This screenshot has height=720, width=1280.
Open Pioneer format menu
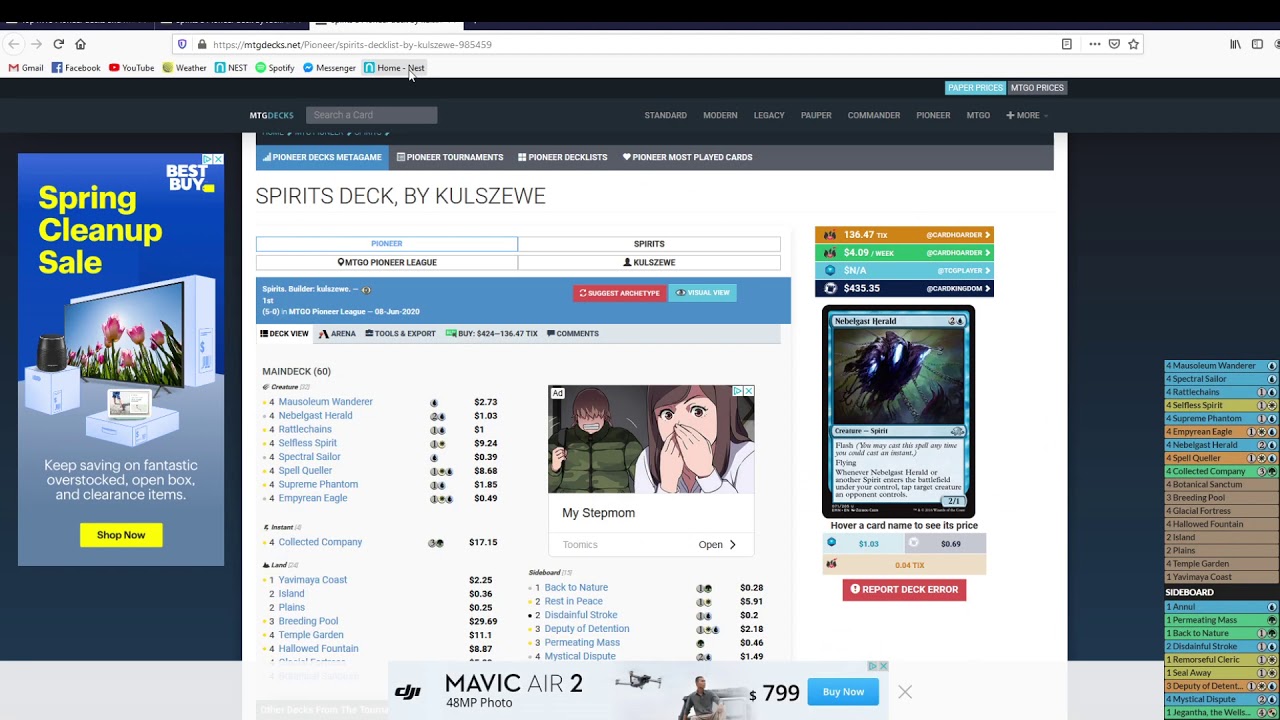[x=933, y=115]
